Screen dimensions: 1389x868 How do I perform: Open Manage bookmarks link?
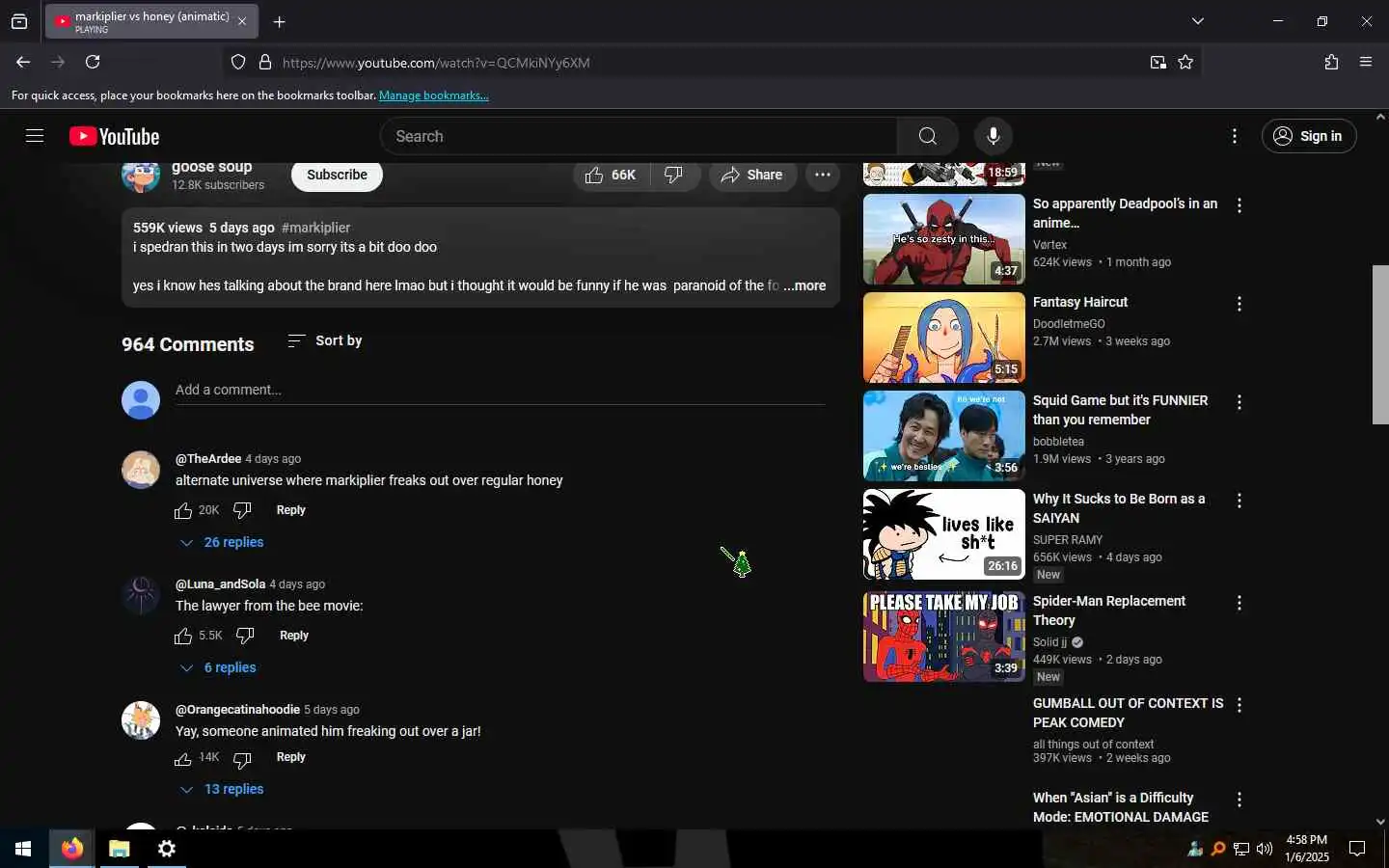[434, 95]
